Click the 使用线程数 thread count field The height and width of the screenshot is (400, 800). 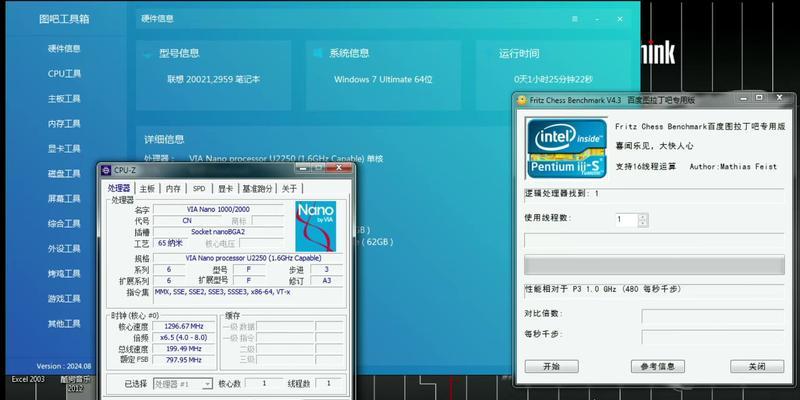[x=627, y=220]
